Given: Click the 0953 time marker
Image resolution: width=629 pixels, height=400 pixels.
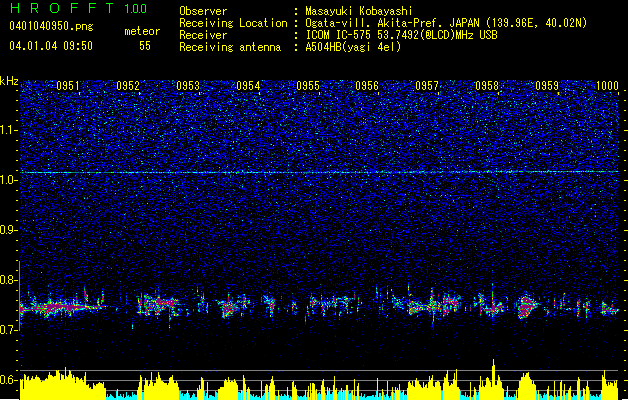Looking at the screenshot, I should 188,86.
